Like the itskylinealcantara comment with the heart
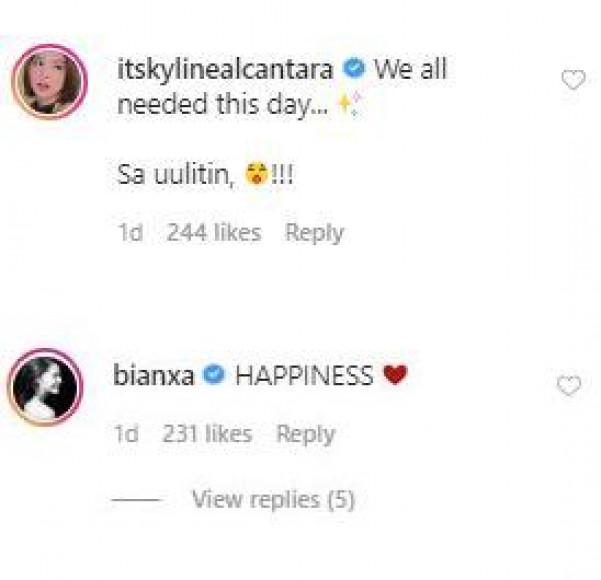The width and height of the screenshot is (601, 580). point(572,81)
